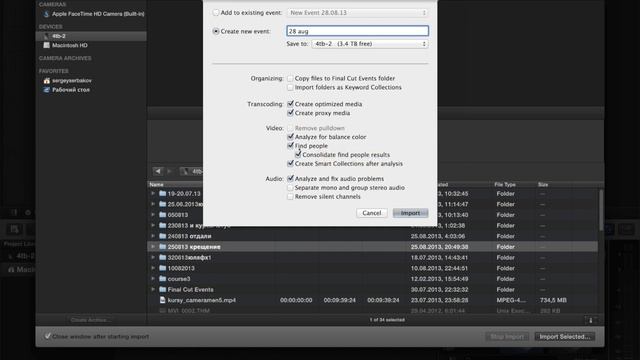Viewport: 640px width, 360px height.
Task: Click the file icon of korsy_cameramen5.mp4
Action: pos(162,300)
